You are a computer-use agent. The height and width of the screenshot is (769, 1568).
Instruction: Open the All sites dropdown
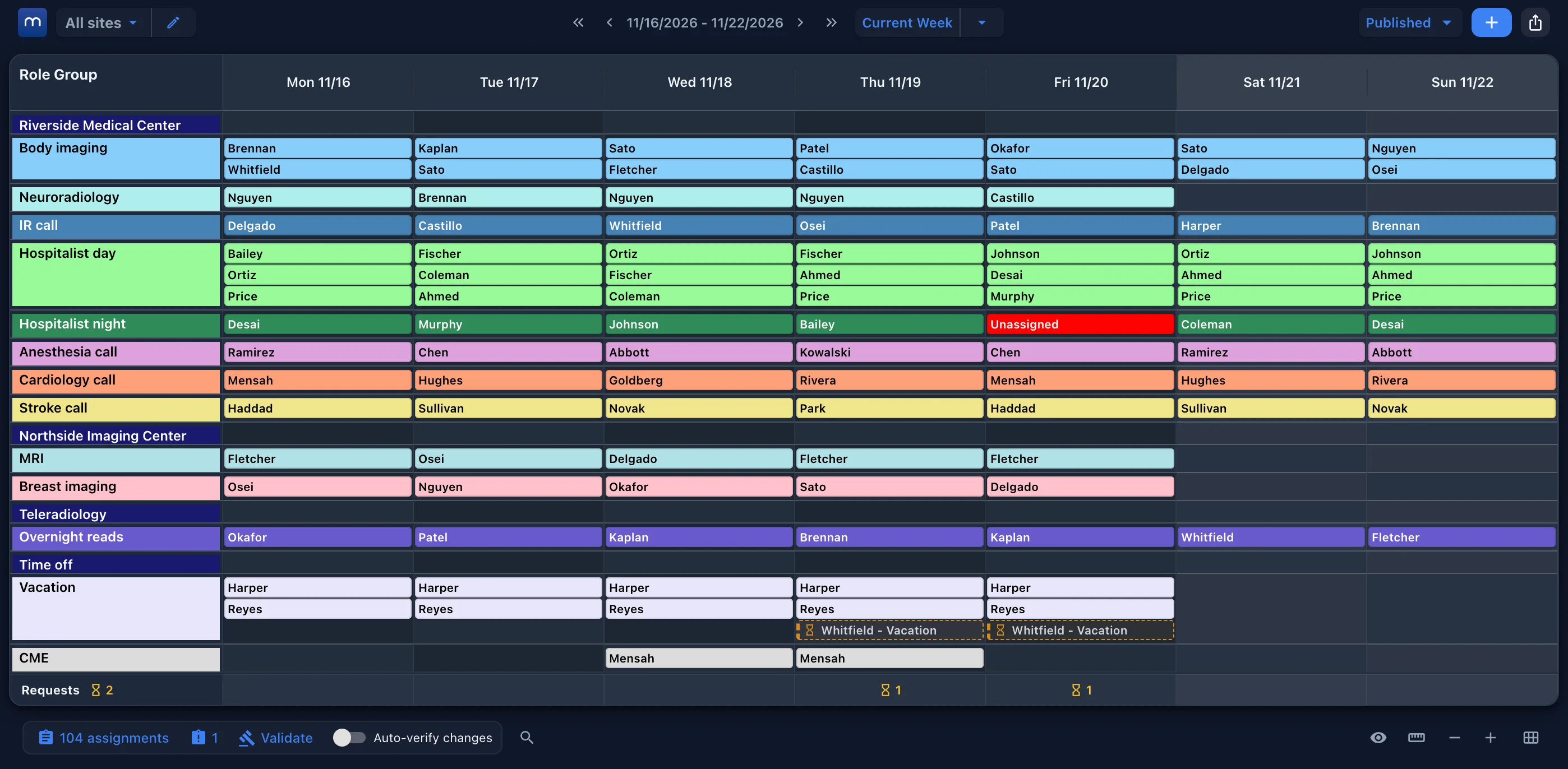coord(102,22)
